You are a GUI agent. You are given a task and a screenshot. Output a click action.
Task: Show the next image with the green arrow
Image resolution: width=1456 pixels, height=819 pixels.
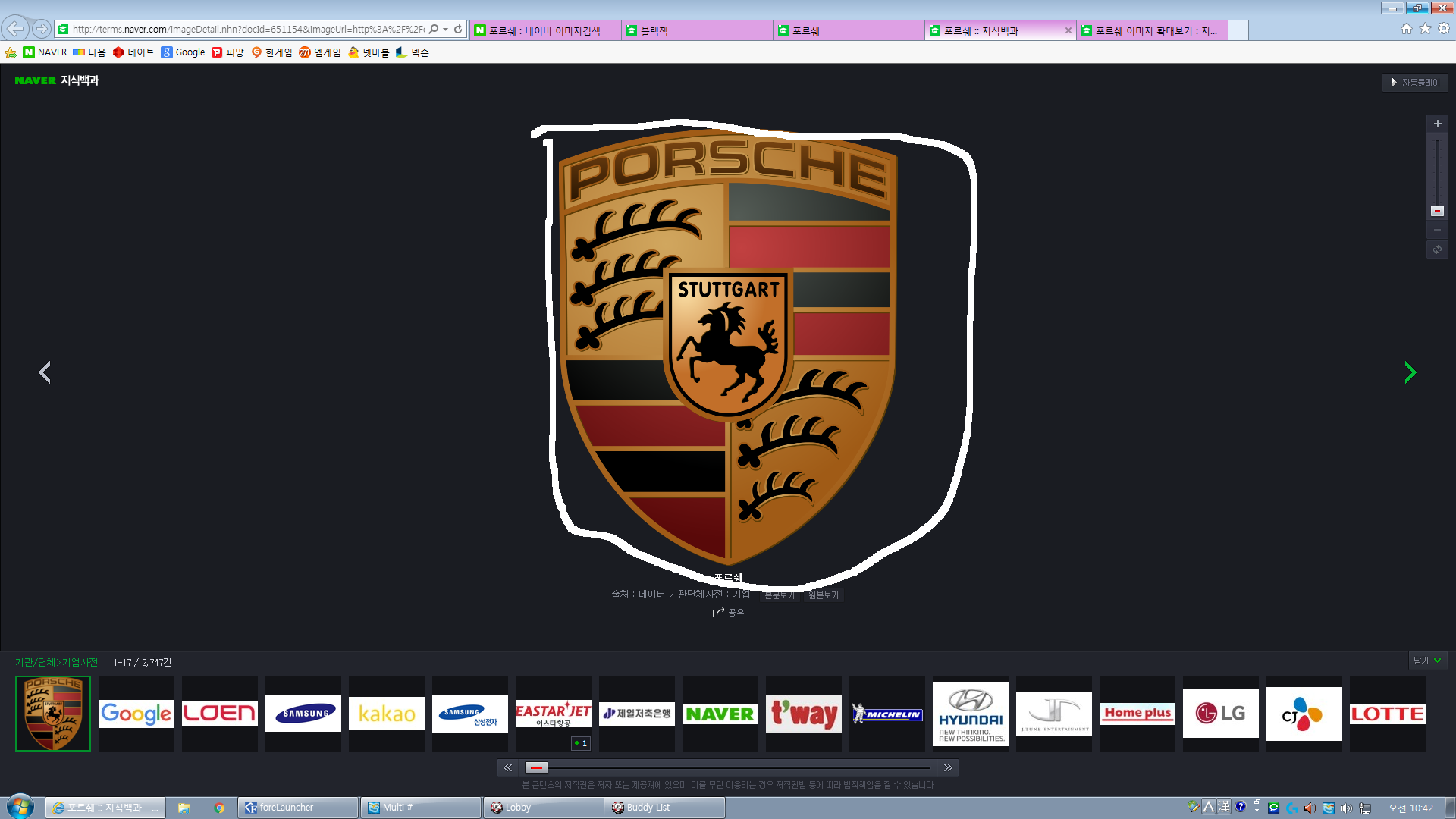(1410, 372)
